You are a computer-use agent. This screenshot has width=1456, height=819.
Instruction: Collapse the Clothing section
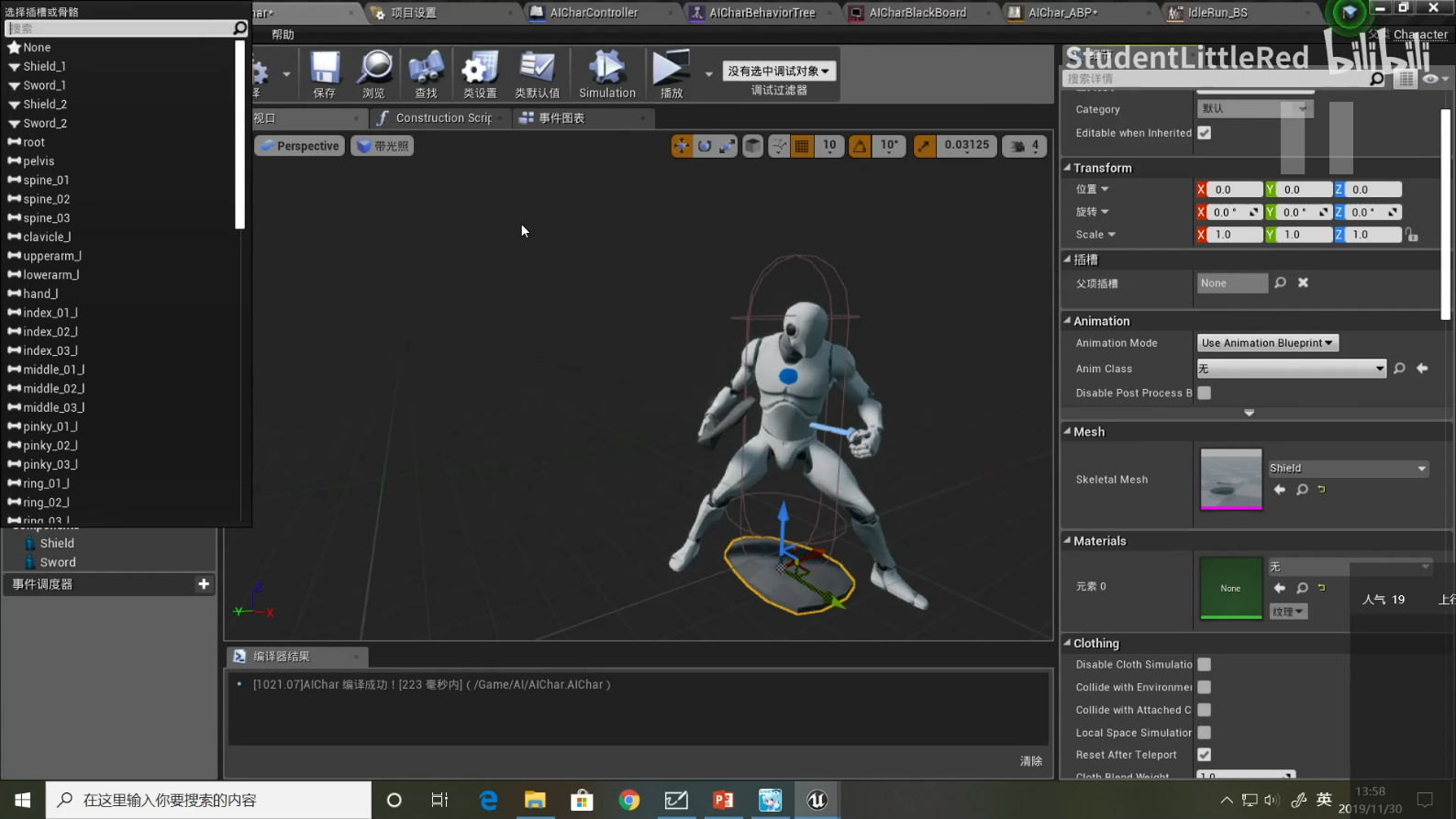(1068, 643)
